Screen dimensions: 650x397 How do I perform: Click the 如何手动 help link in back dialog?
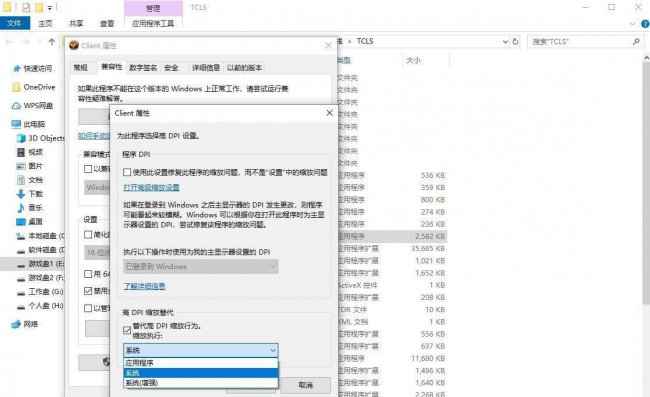pyautogui.click(x=94, y=136)
